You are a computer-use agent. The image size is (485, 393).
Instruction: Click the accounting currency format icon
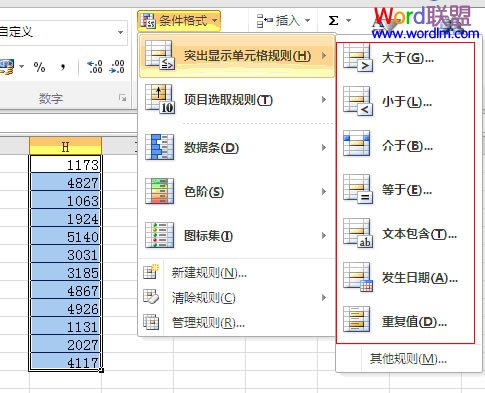(x=7, y=67)
